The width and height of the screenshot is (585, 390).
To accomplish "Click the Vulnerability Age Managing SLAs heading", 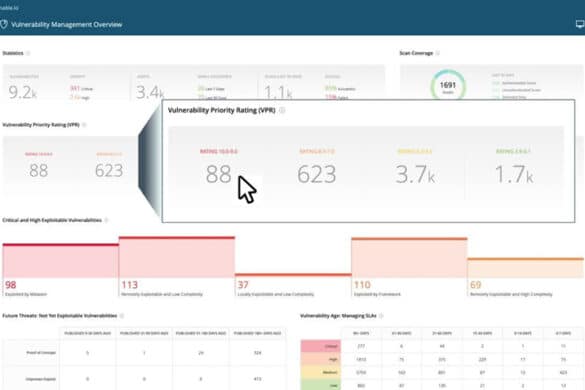I will pos(338,316).
